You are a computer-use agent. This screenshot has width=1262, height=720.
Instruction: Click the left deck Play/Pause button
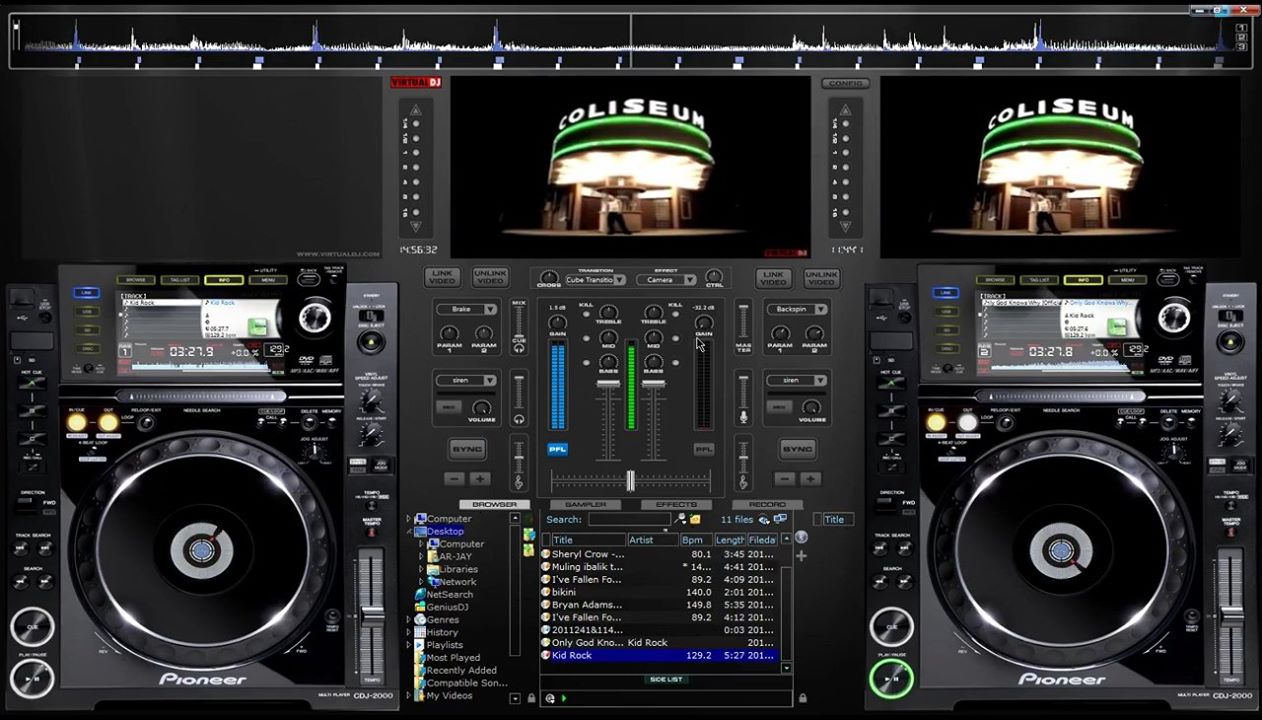[32, 678]
